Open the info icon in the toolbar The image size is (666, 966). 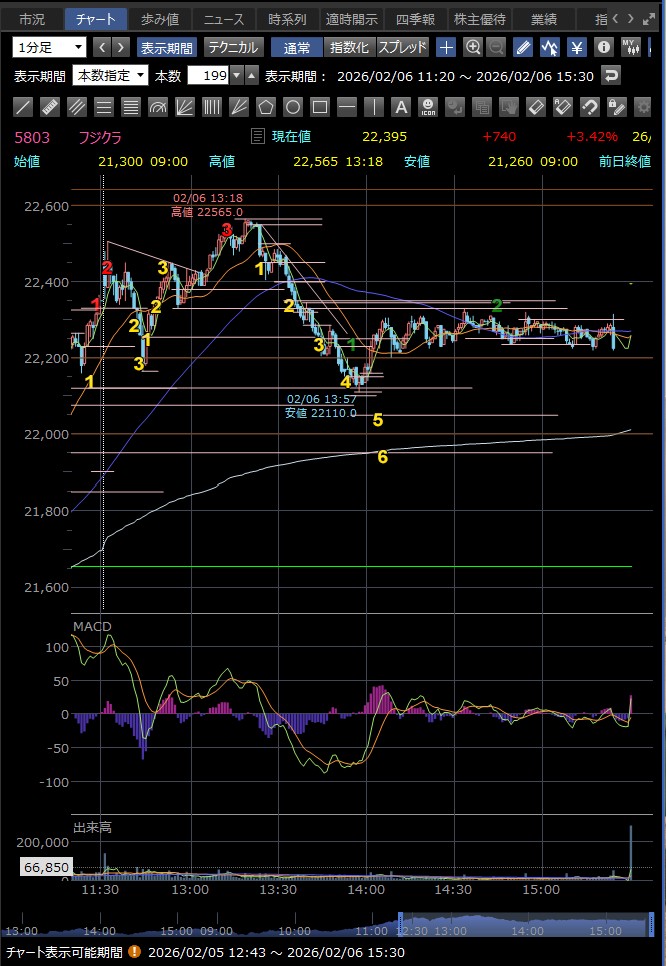604,47
